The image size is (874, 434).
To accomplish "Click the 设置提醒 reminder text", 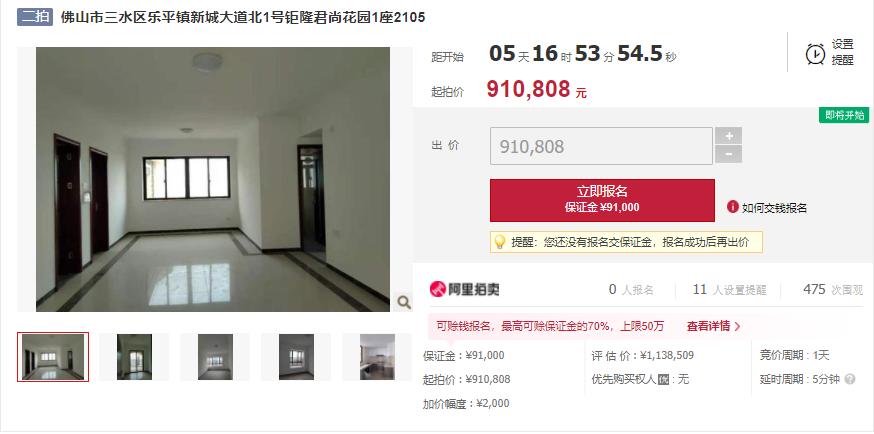I will click(843, 52).
